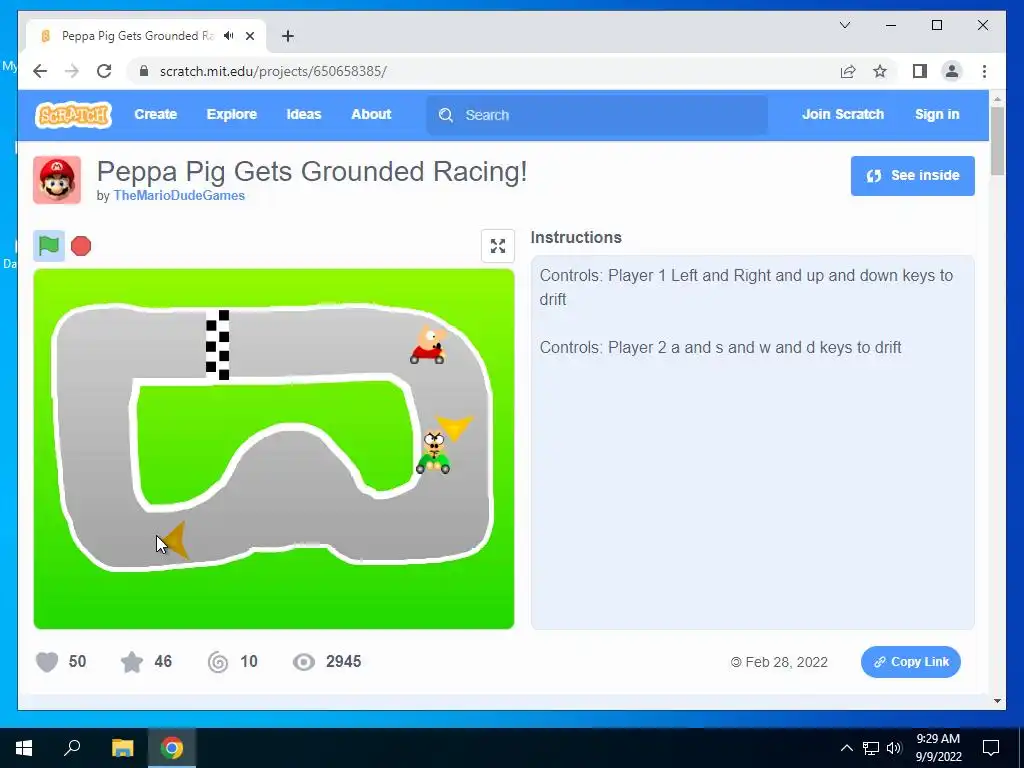Bookmark this tab with the star
Viewport: 1024px width, 768px height.
point(880,71)
